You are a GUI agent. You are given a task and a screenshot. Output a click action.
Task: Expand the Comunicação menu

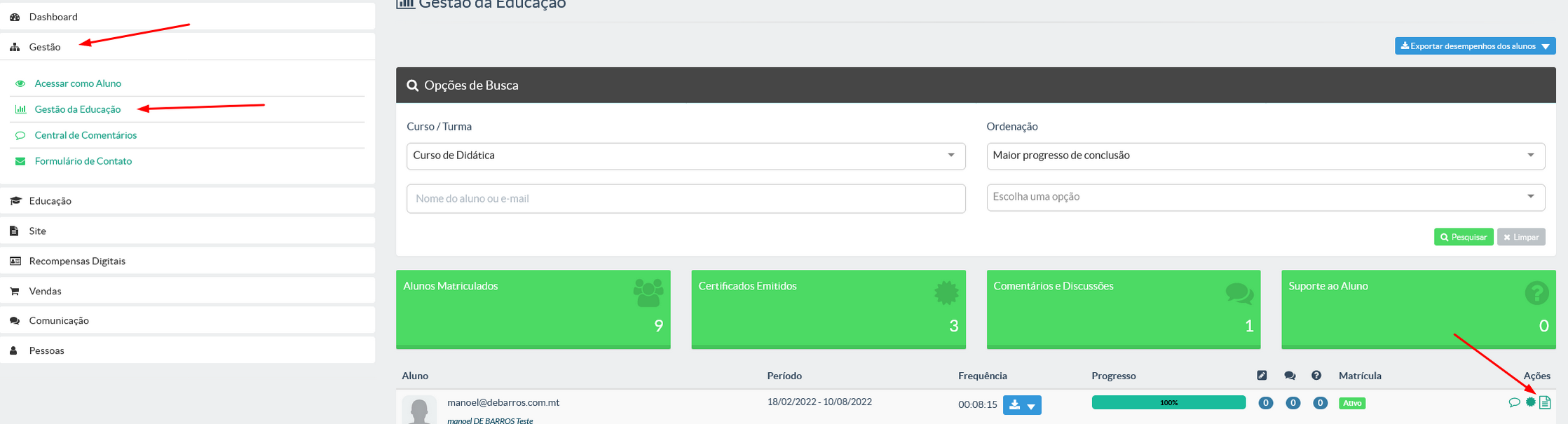point(187,320)
